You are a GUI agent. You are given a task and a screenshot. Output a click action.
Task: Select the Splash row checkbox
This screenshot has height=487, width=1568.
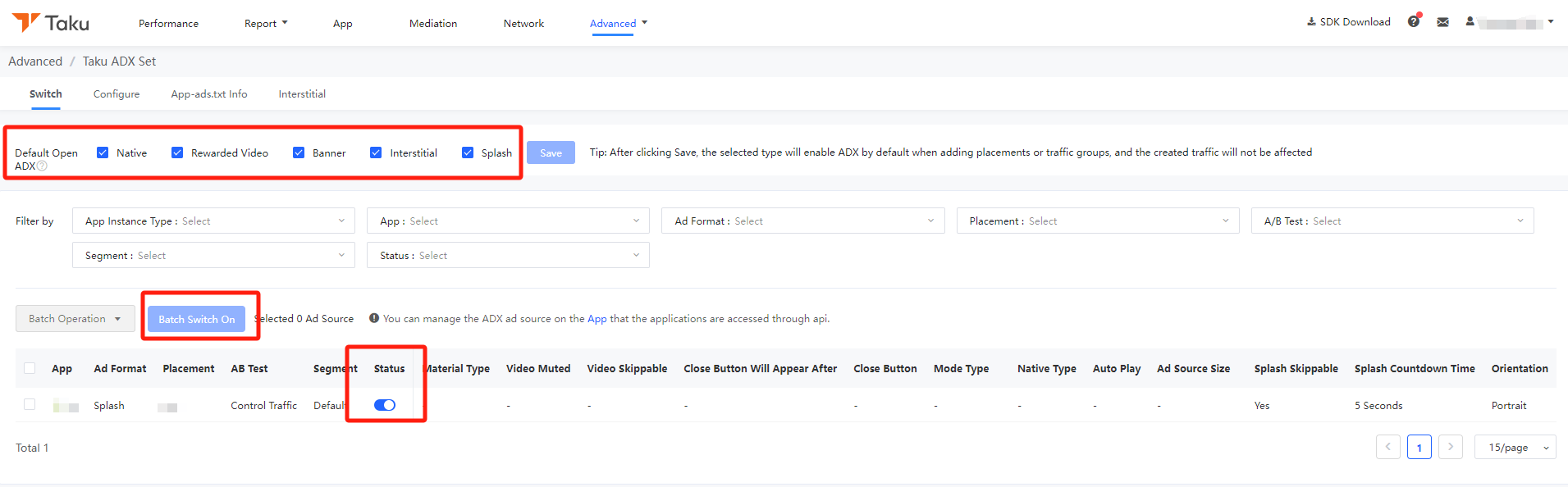[30, 404]
